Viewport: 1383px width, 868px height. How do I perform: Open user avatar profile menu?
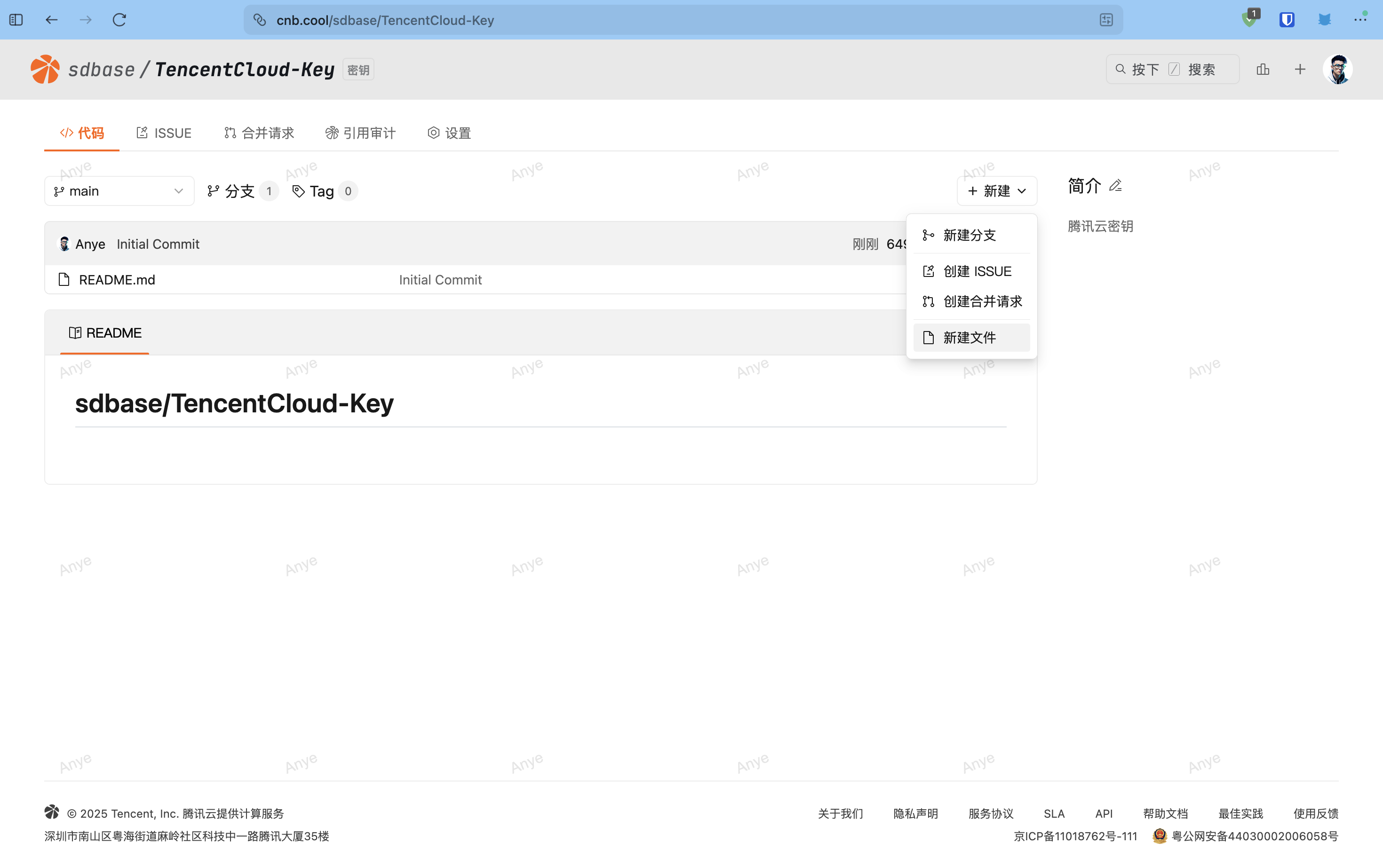click(x=1338, y=70)
